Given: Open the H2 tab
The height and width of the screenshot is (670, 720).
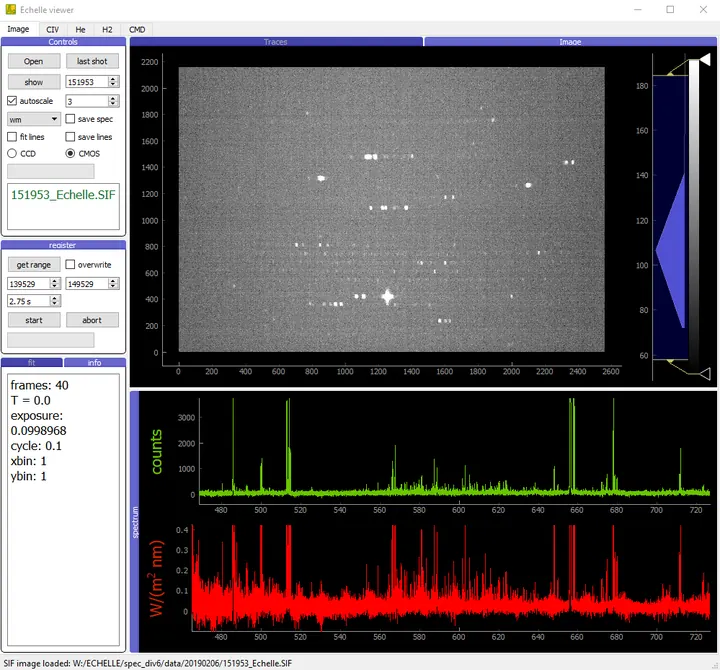Looking at the screenshot, I should (x=107, y=29).
